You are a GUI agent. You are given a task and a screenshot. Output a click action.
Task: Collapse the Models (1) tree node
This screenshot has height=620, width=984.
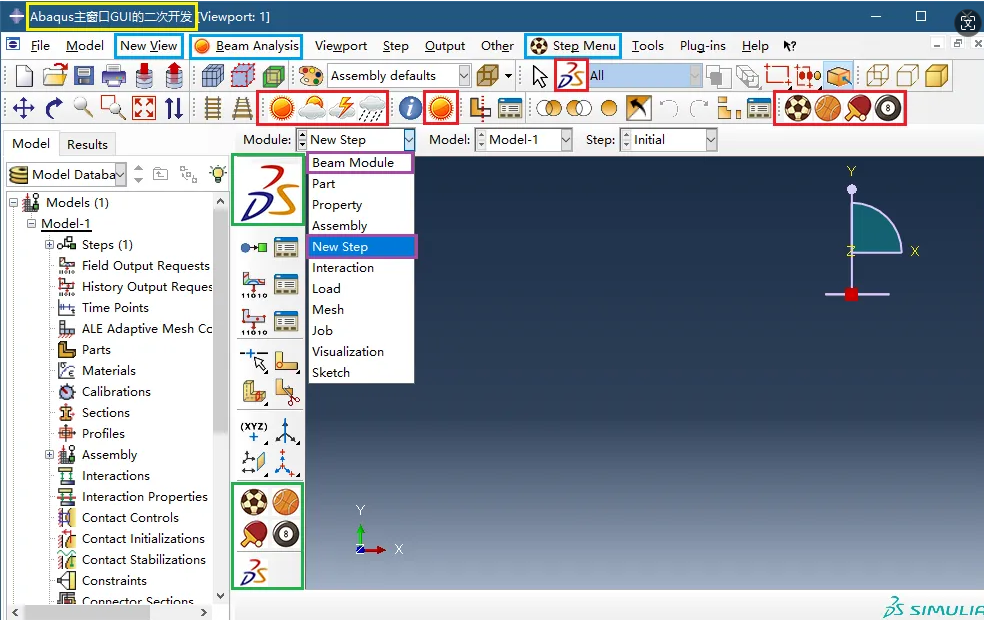13,203
